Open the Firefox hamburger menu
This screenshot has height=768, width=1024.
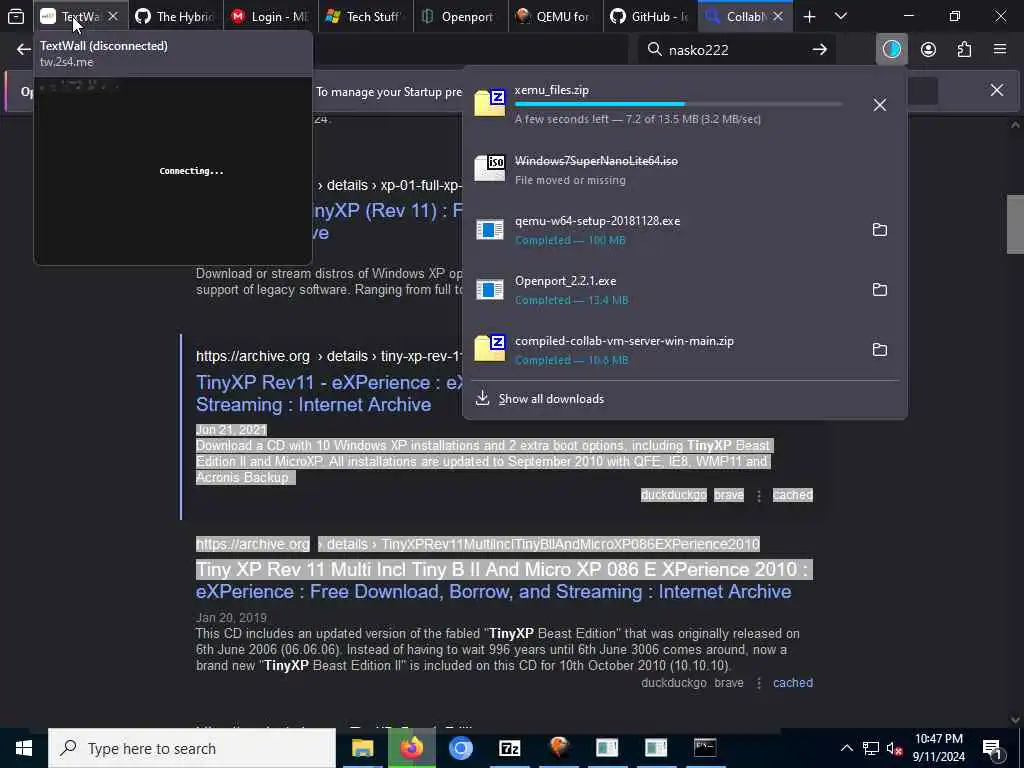[1000, 50]
